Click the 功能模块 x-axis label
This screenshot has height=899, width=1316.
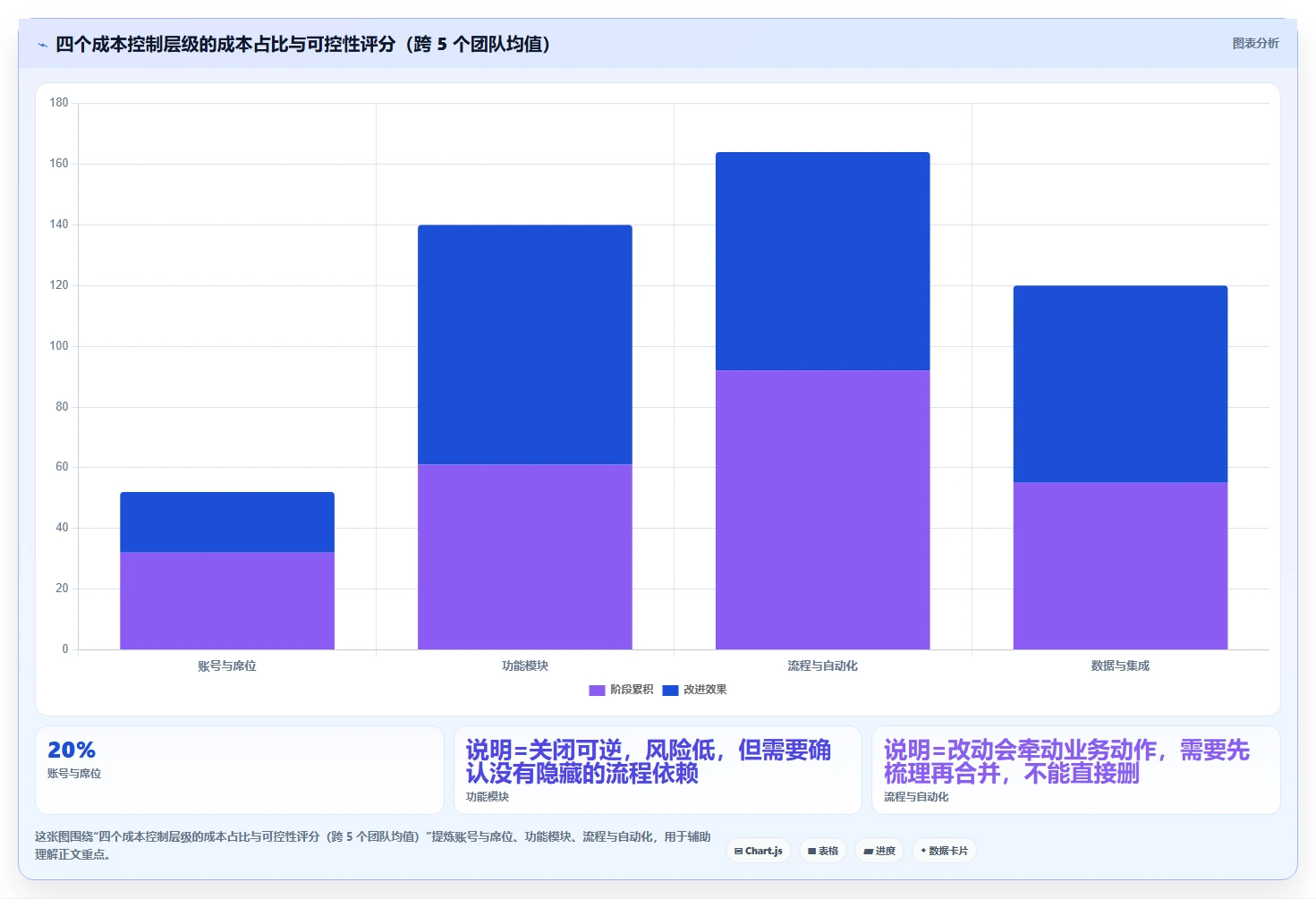click(x=525, y=666)
